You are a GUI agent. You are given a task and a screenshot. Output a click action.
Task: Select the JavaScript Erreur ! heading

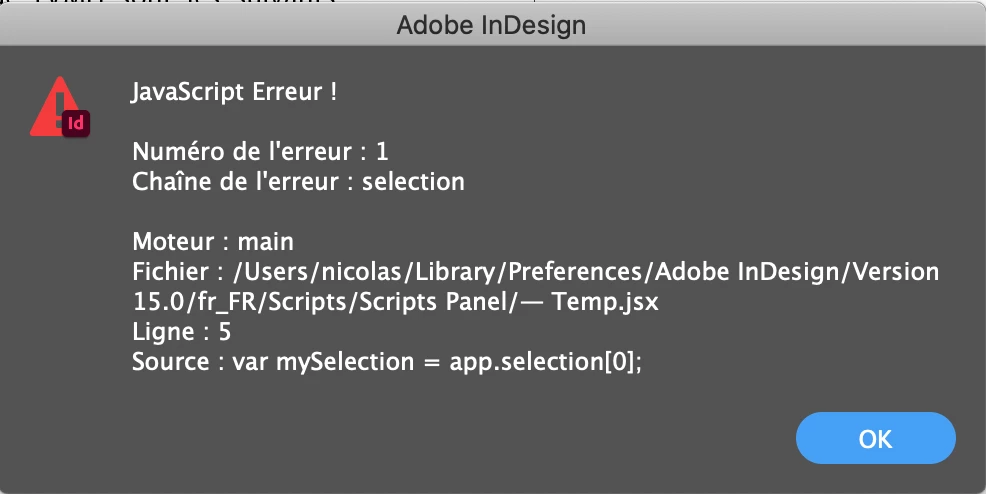(234, 92)
